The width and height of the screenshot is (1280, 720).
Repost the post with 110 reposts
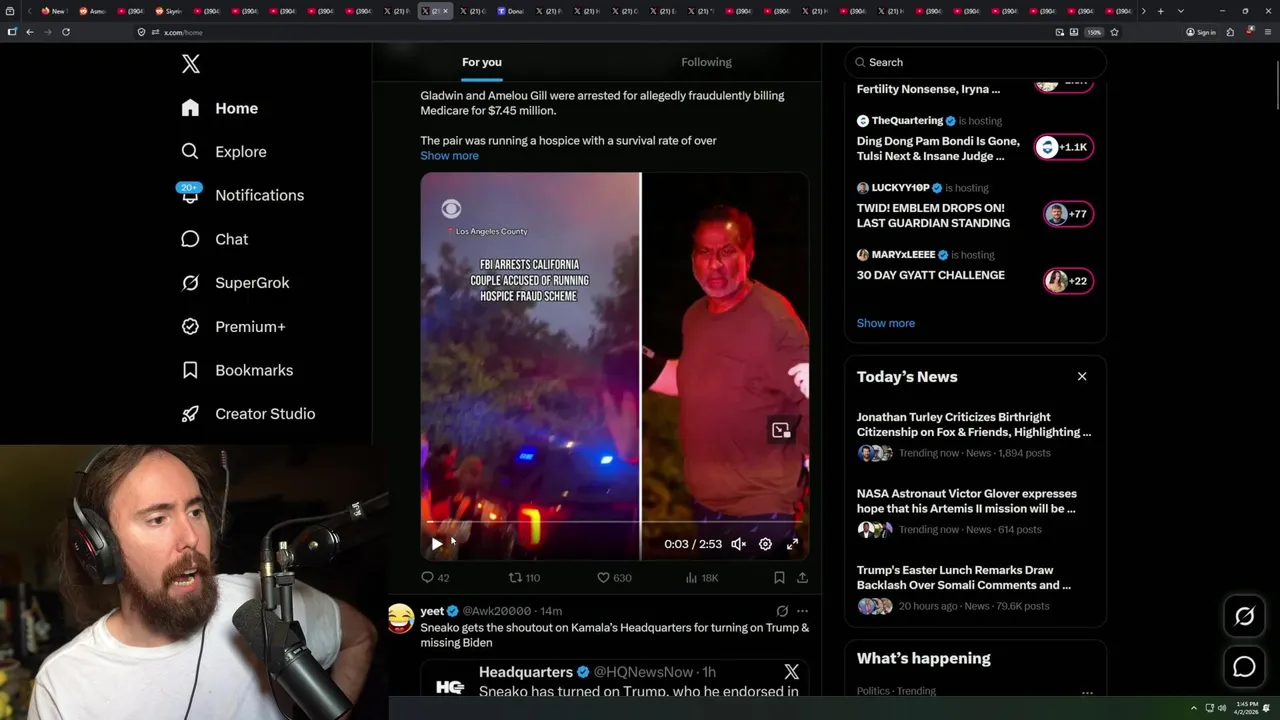tap(524, 577)
